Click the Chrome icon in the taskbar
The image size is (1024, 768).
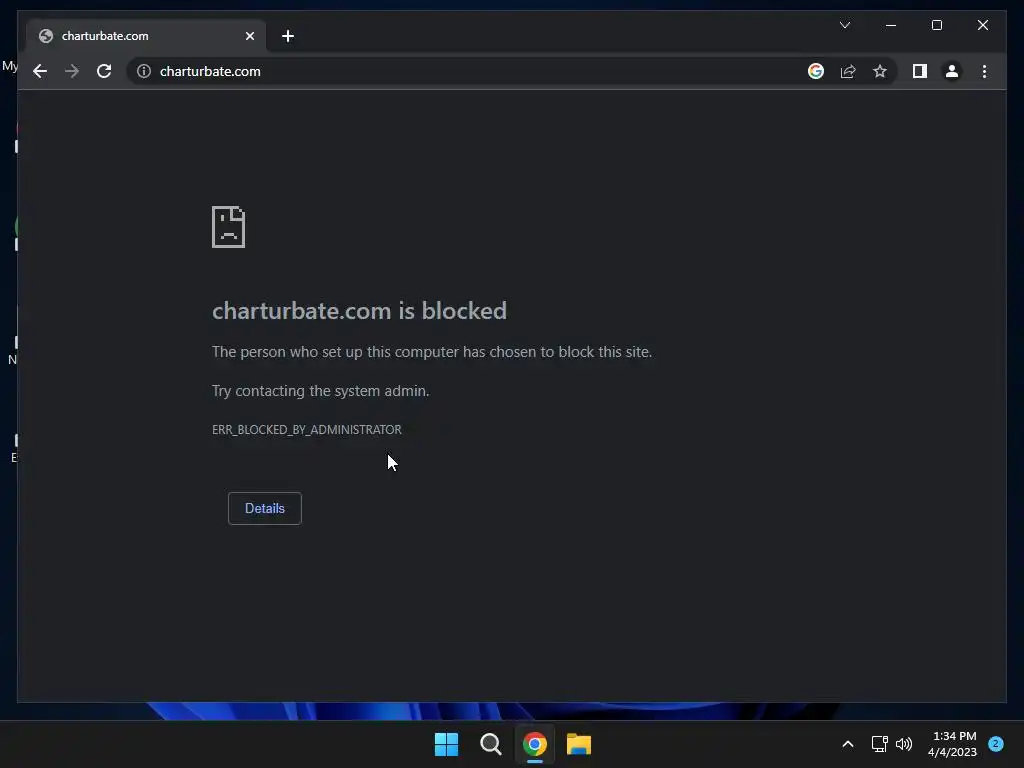[x=535, y=744]
